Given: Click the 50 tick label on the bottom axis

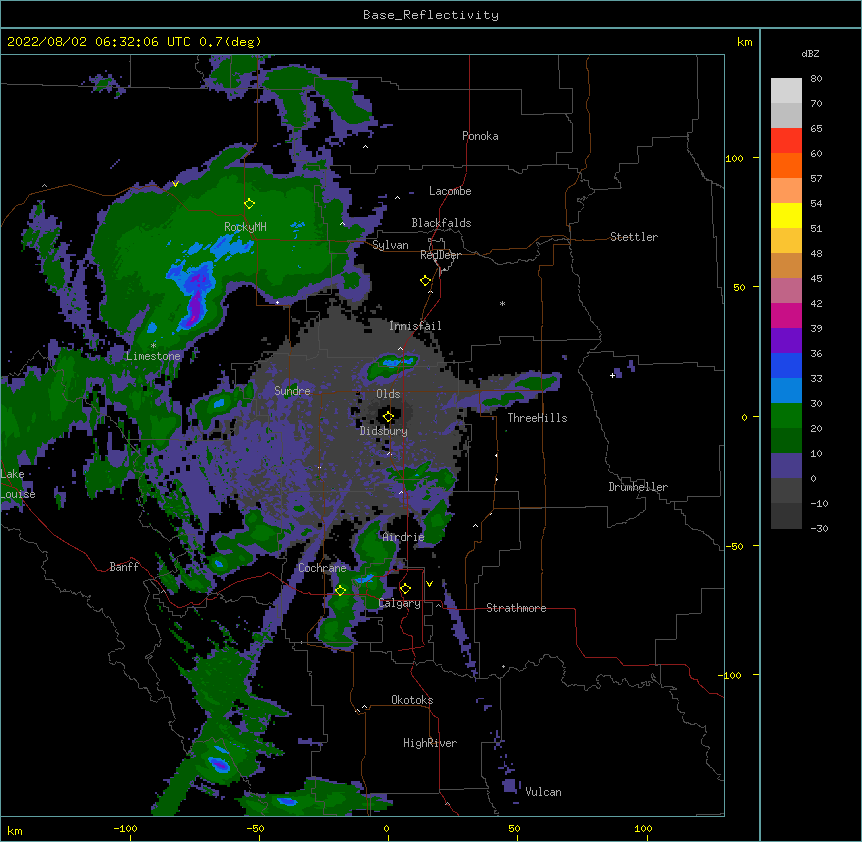Looking at the screenshot, I should (x=514, y=829).
